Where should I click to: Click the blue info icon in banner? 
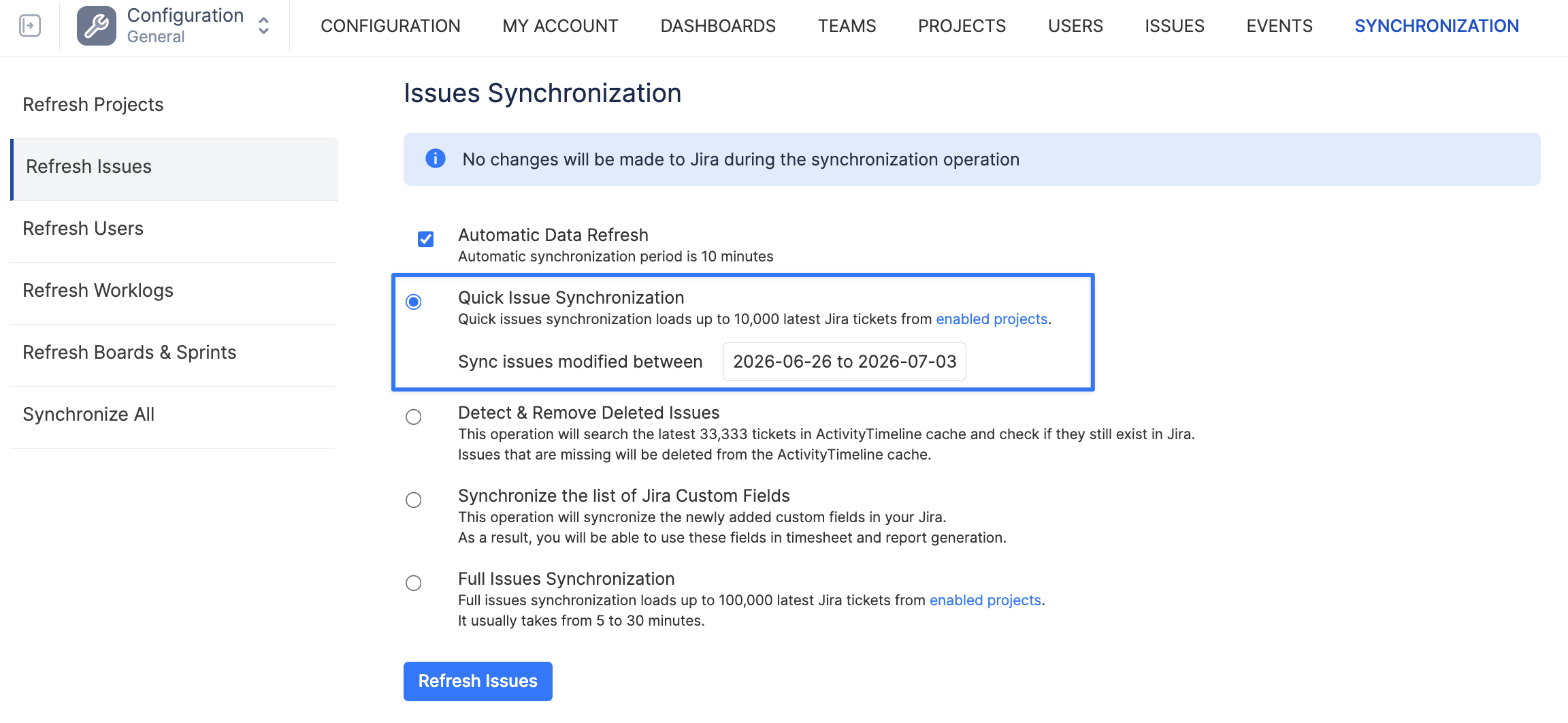click(x=436, y=159)
